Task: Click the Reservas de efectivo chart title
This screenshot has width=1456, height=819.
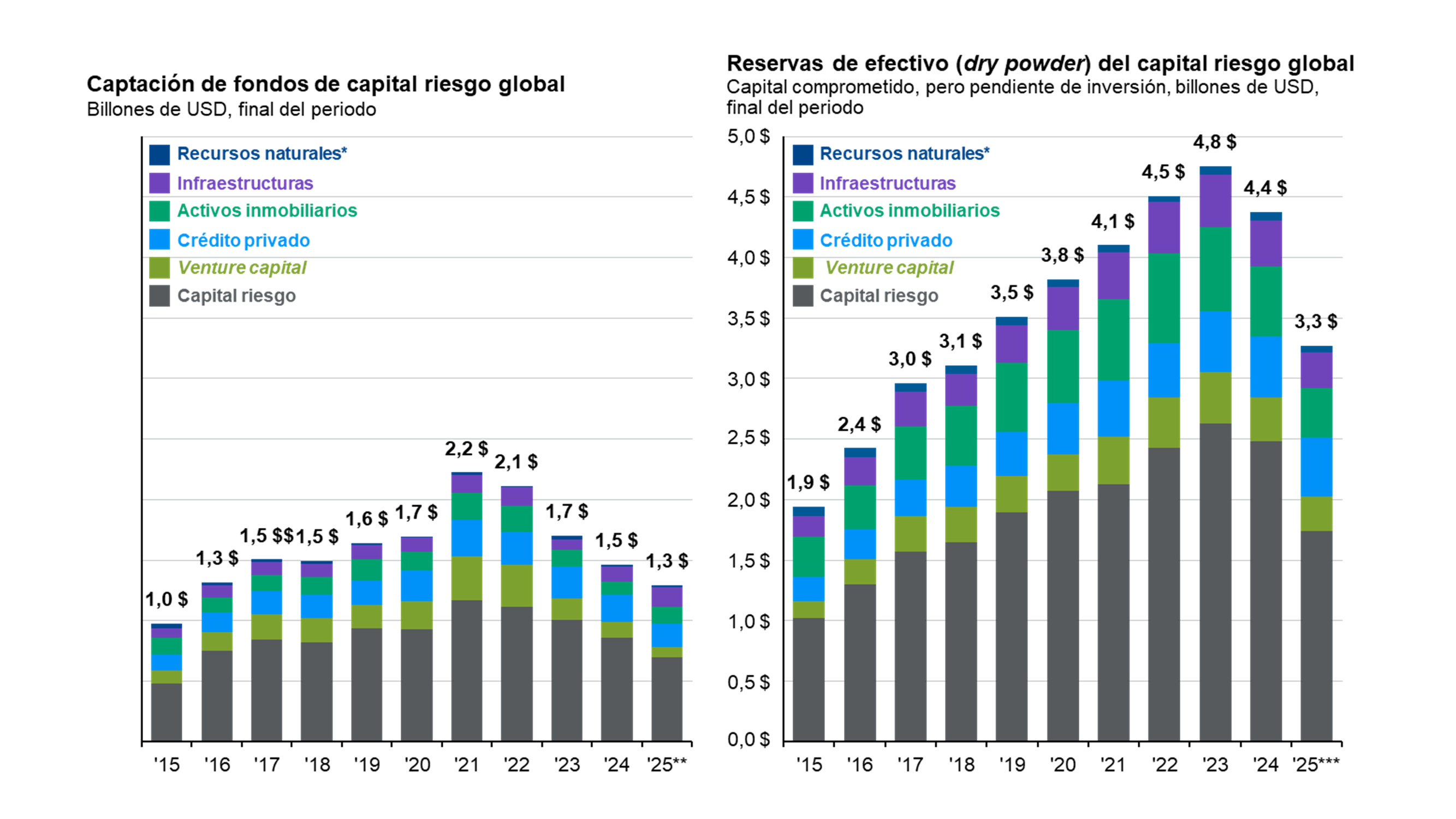Action: 1040,63
